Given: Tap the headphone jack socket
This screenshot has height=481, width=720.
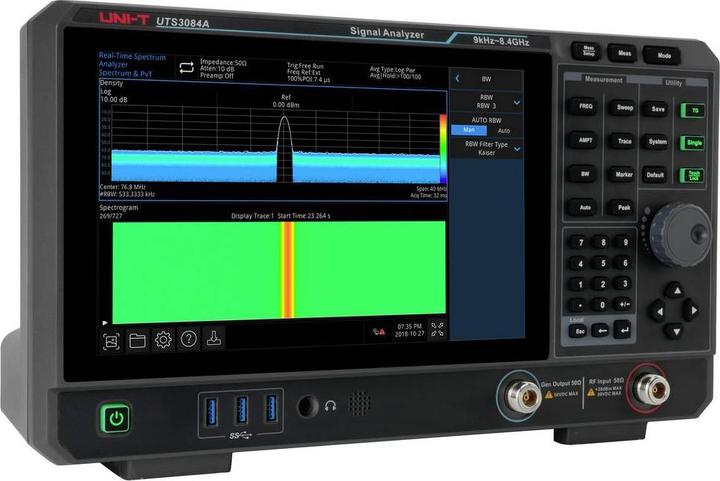Looking at the screenshot, I should tap(307, 406).
